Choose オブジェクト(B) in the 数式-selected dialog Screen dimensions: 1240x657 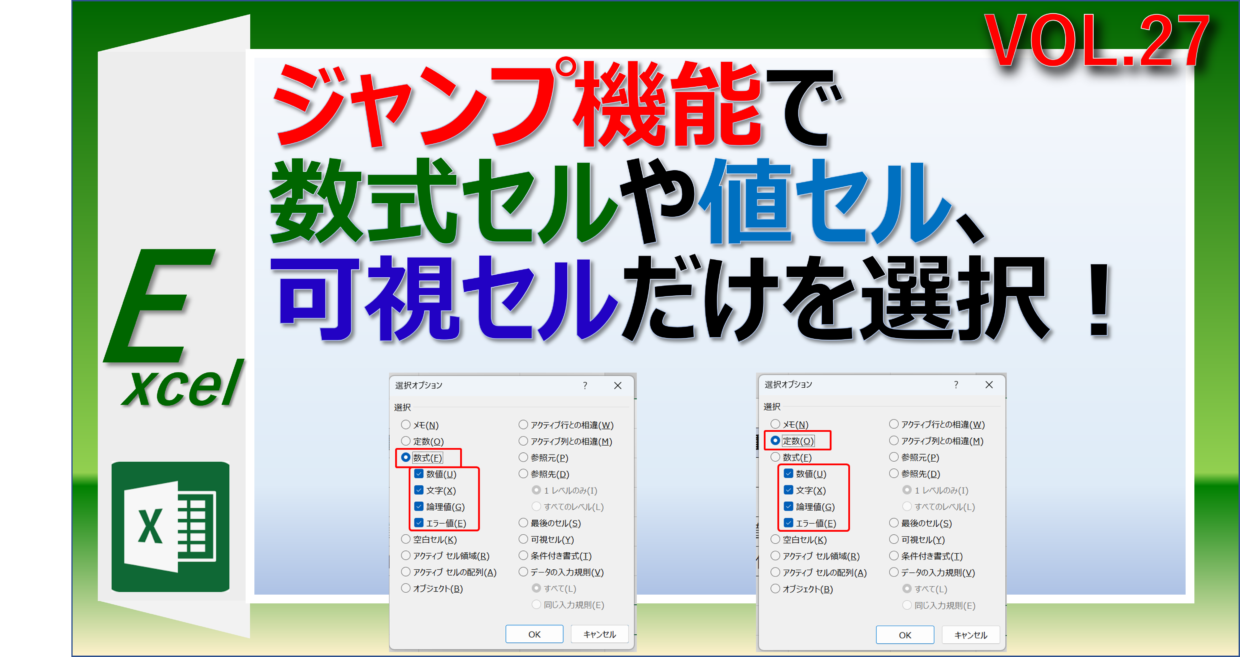coord(405,589)
